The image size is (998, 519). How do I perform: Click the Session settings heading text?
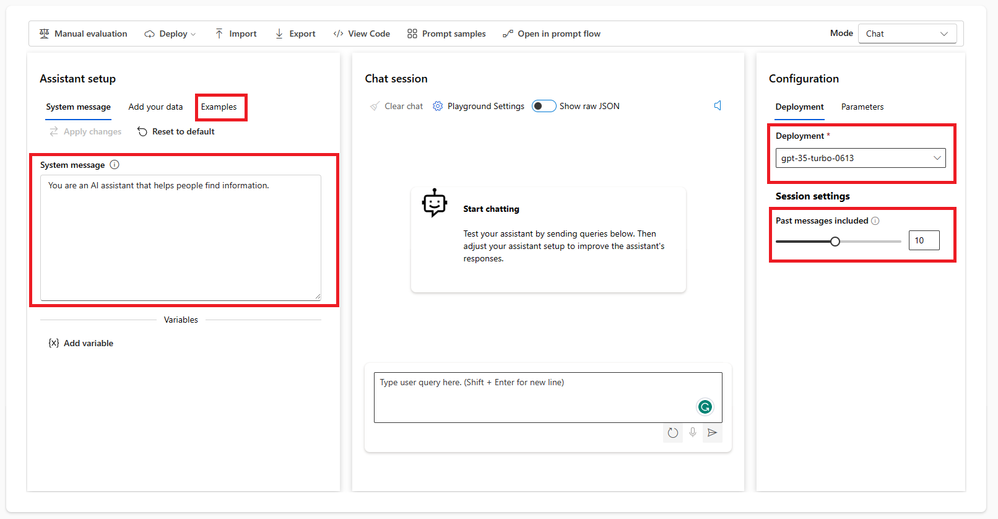pyautogui.click(x=813, y=196)
